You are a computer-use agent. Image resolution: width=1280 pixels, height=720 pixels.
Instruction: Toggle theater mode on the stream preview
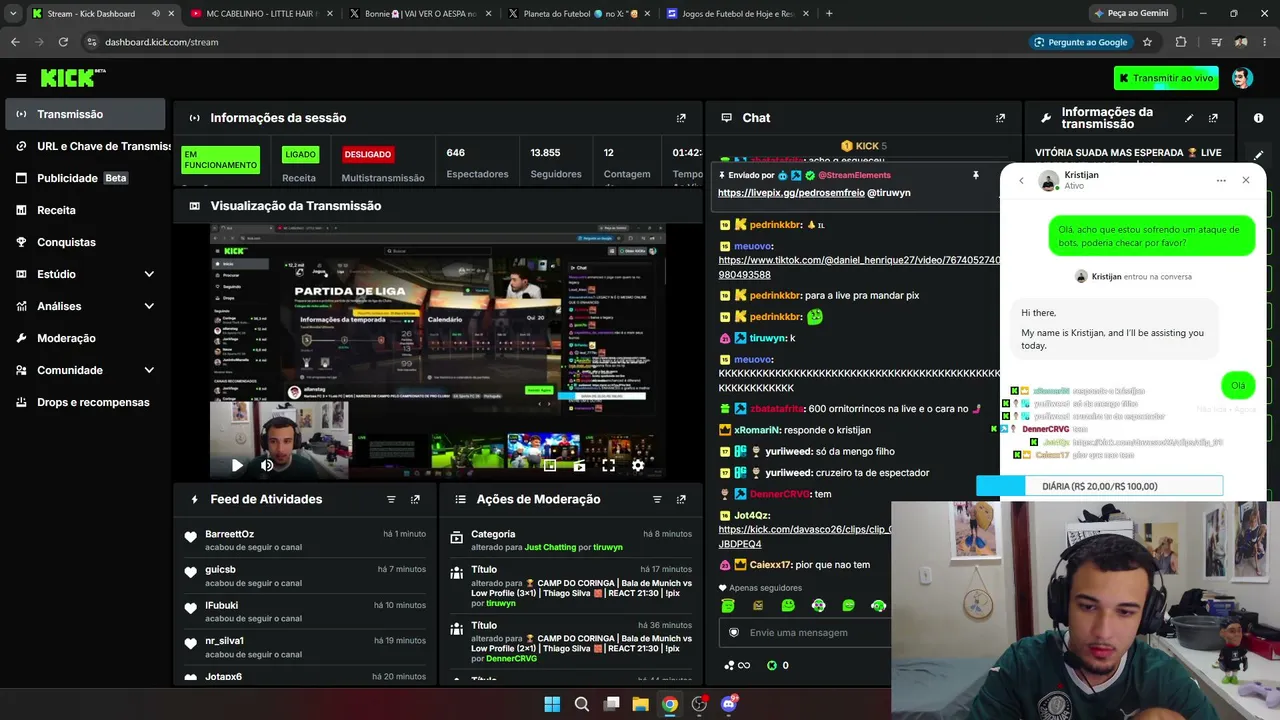579,465
